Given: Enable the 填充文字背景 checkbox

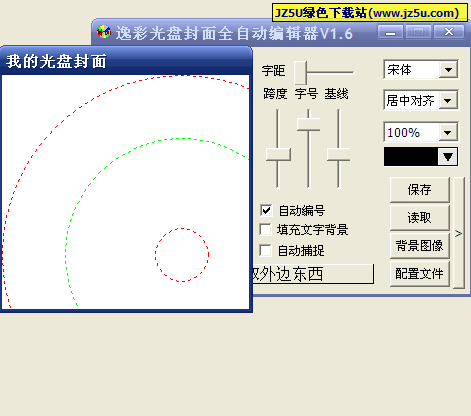Looking at the screenshot, I should point(265,229).
